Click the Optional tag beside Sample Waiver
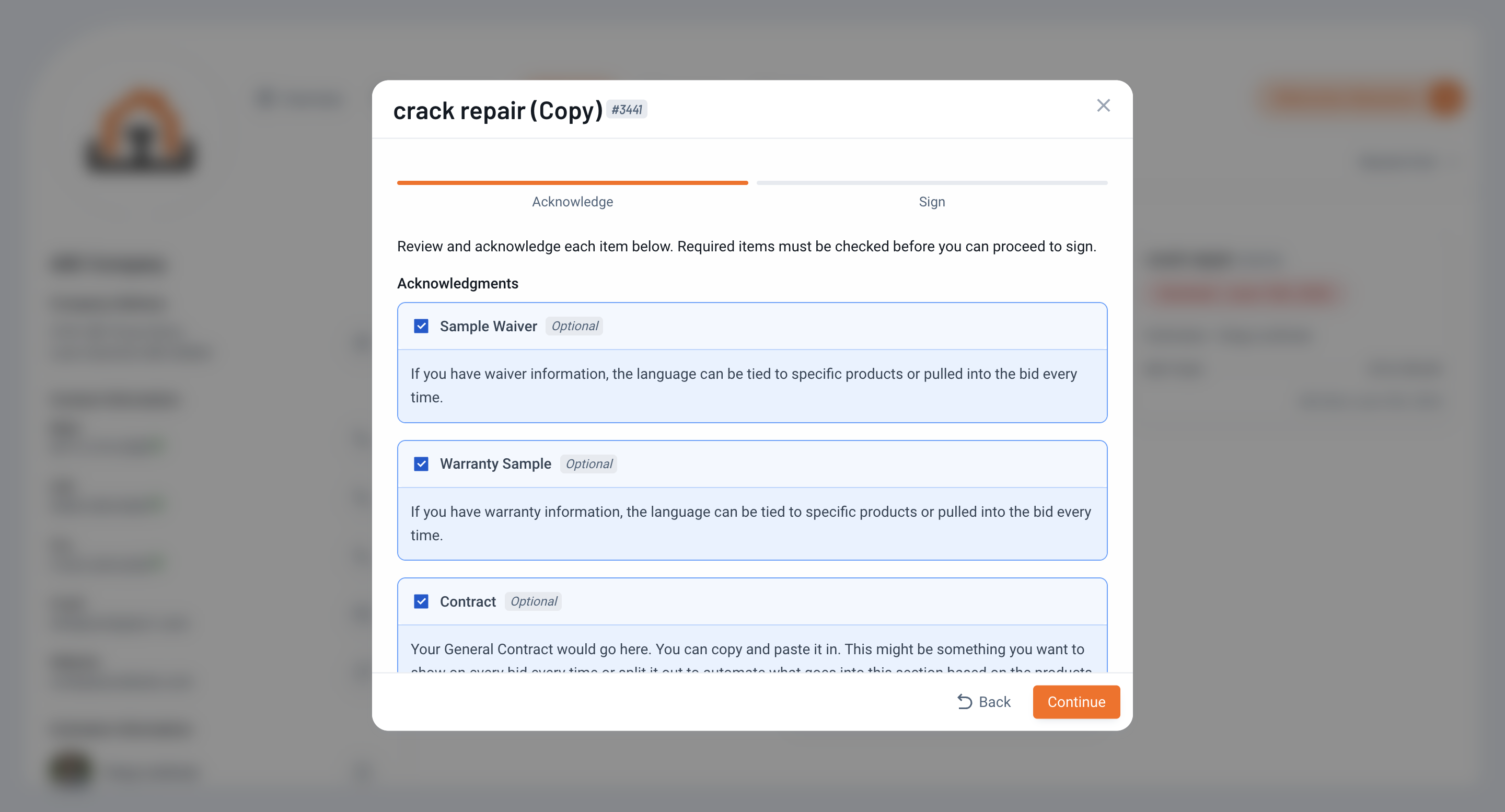Image resolution: width=1505 pixels, height=812 pixels. pyautogui.click(x=574, y=326)
